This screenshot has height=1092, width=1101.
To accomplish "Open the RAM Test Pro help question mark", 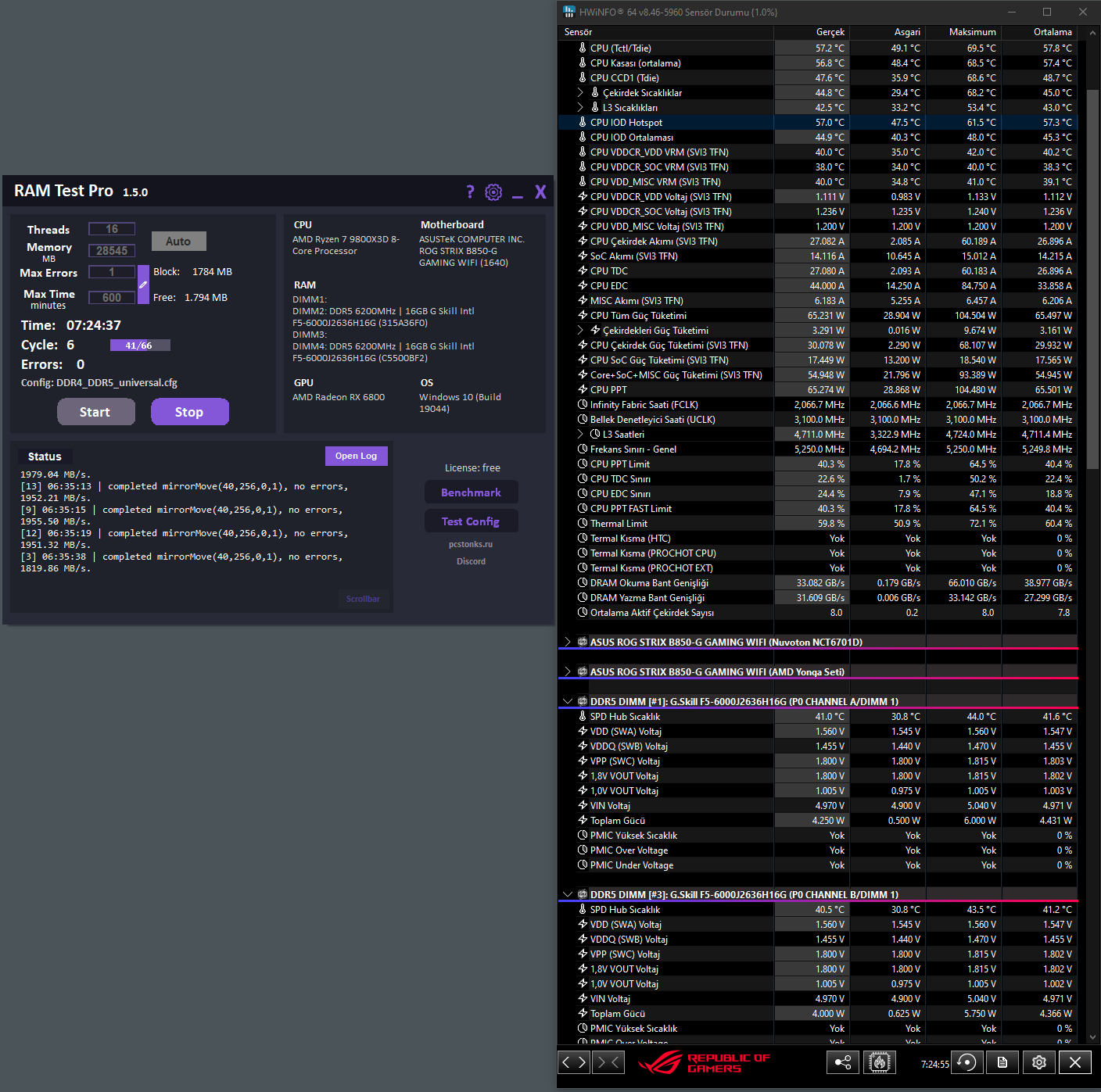I will click(470, 192).
